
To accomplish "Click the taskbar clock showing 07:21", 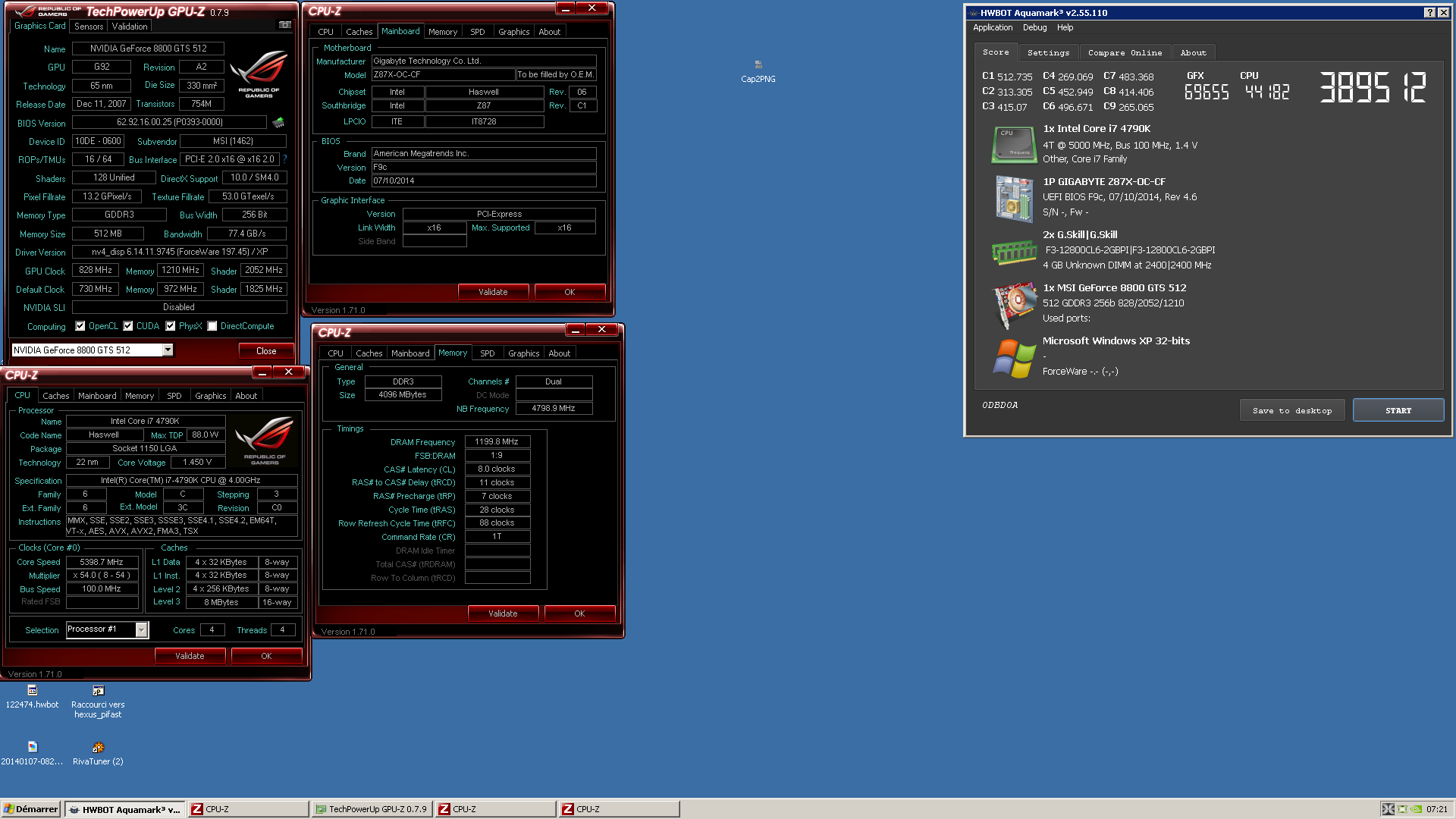I will [1436, 809].
